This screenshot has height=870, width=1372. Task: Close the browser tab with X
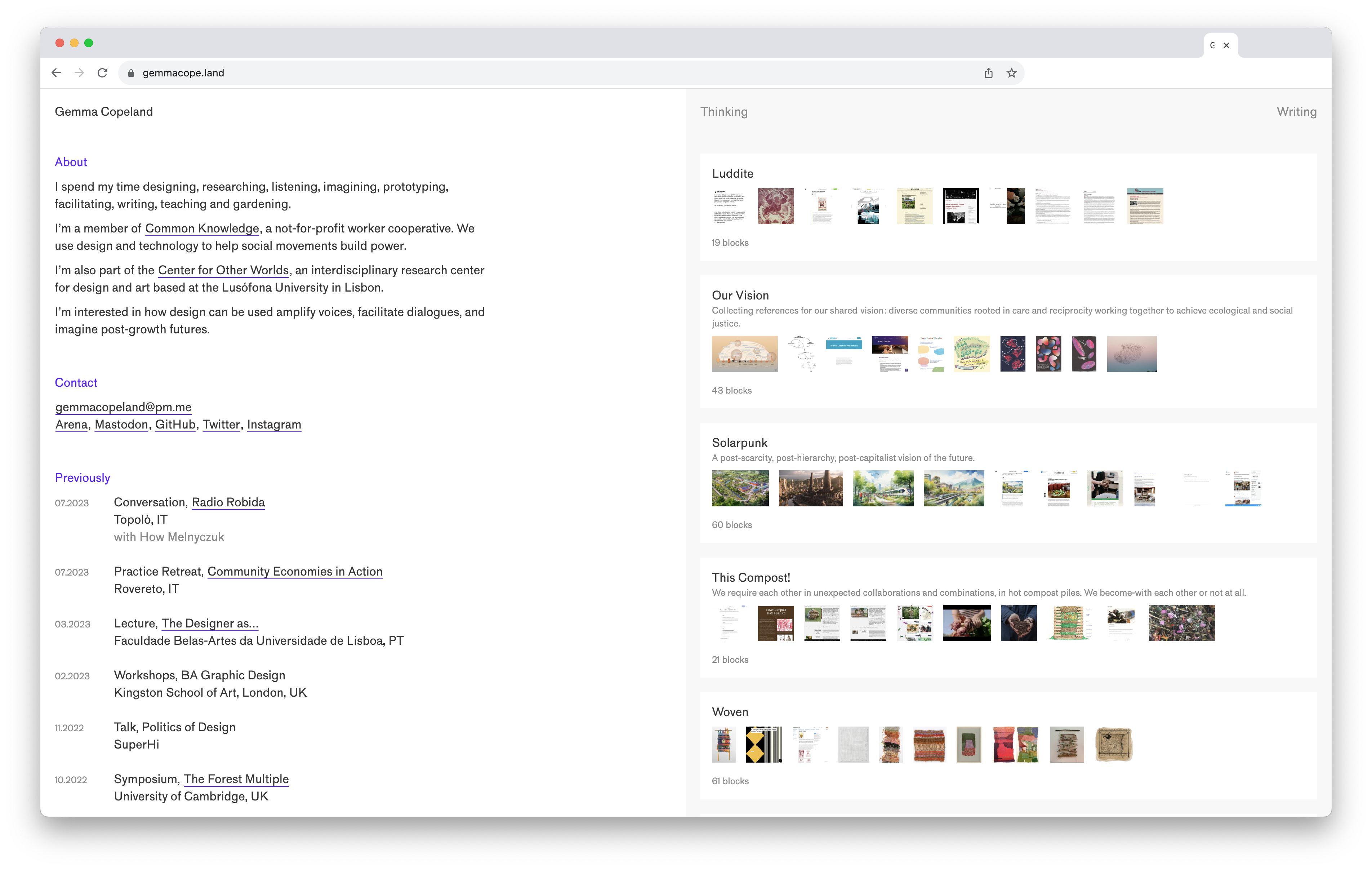pos(1227,46)
